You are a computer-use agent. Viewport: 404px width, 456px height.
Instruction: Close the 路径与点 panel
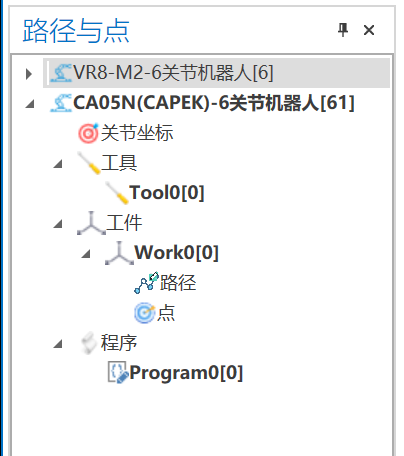369,30
